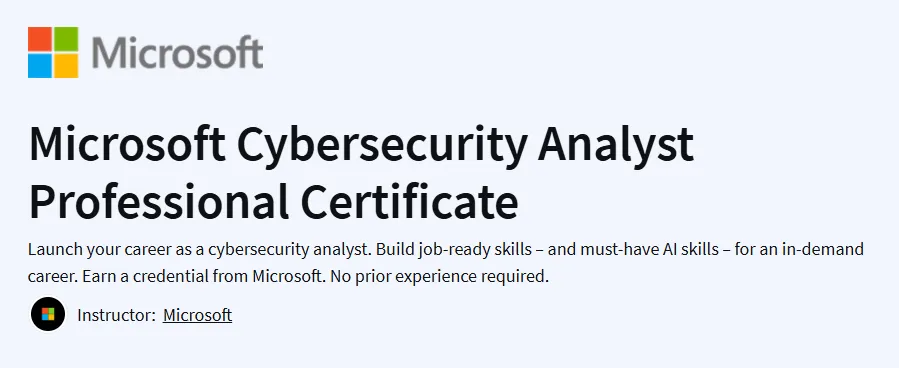Select the "Professional Certificate" heading line
899x368 pixels.
coord(273,202)
